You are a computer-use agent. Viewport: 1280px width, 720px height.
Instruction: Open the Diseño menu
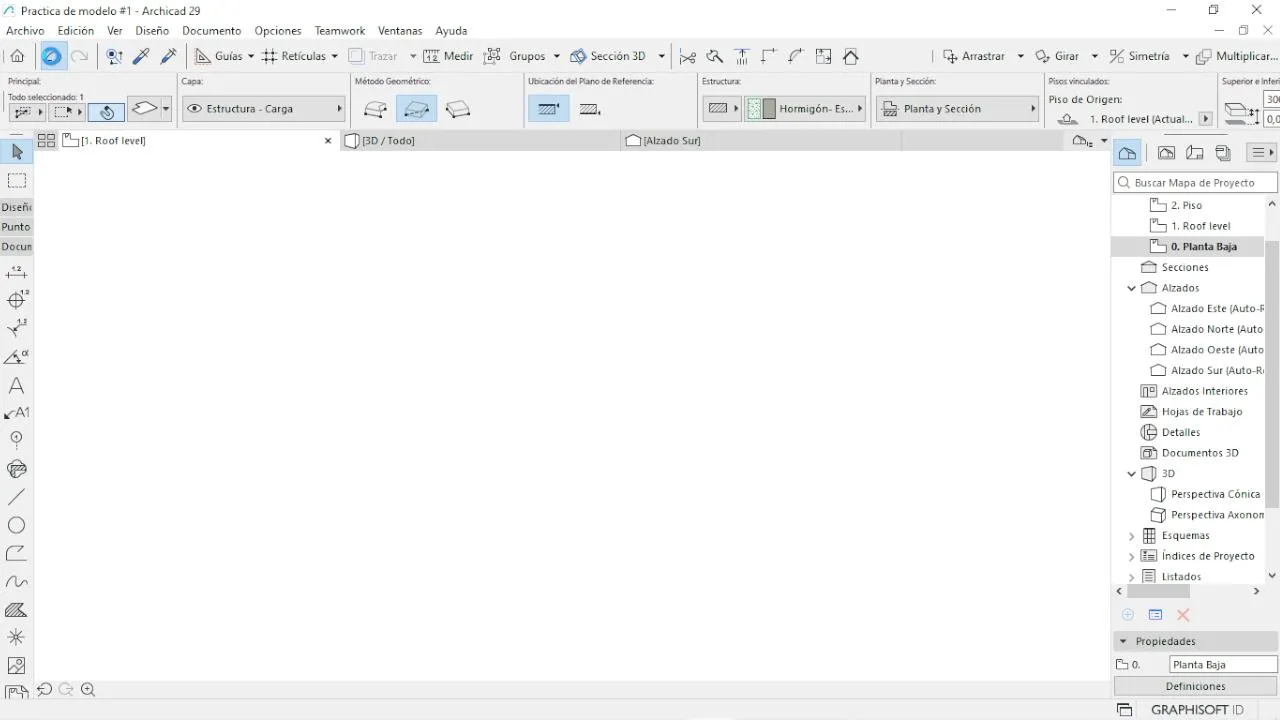[x=152, y=31]
